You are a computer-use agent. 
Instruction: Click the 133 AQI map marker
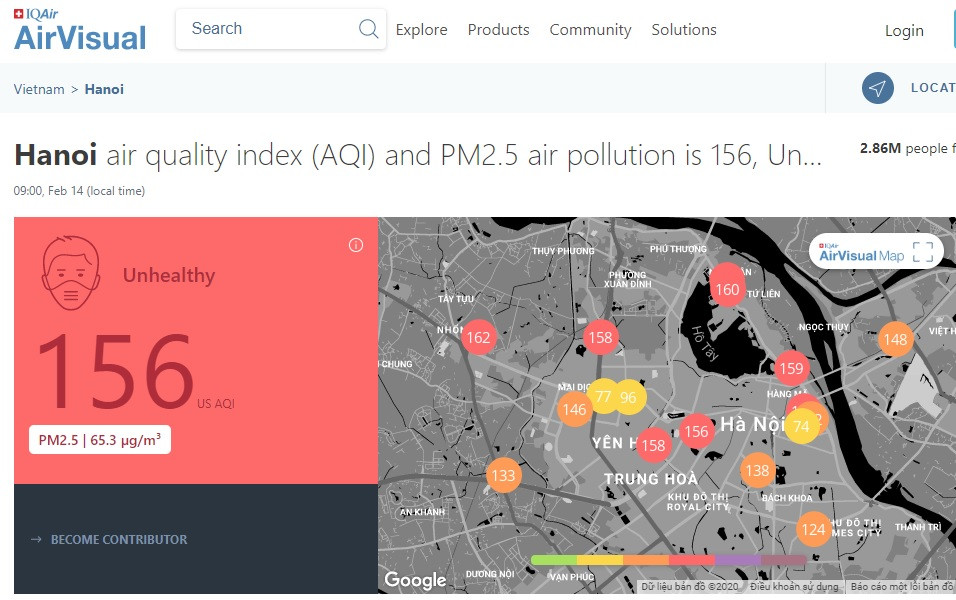click(x=503, y=475)
